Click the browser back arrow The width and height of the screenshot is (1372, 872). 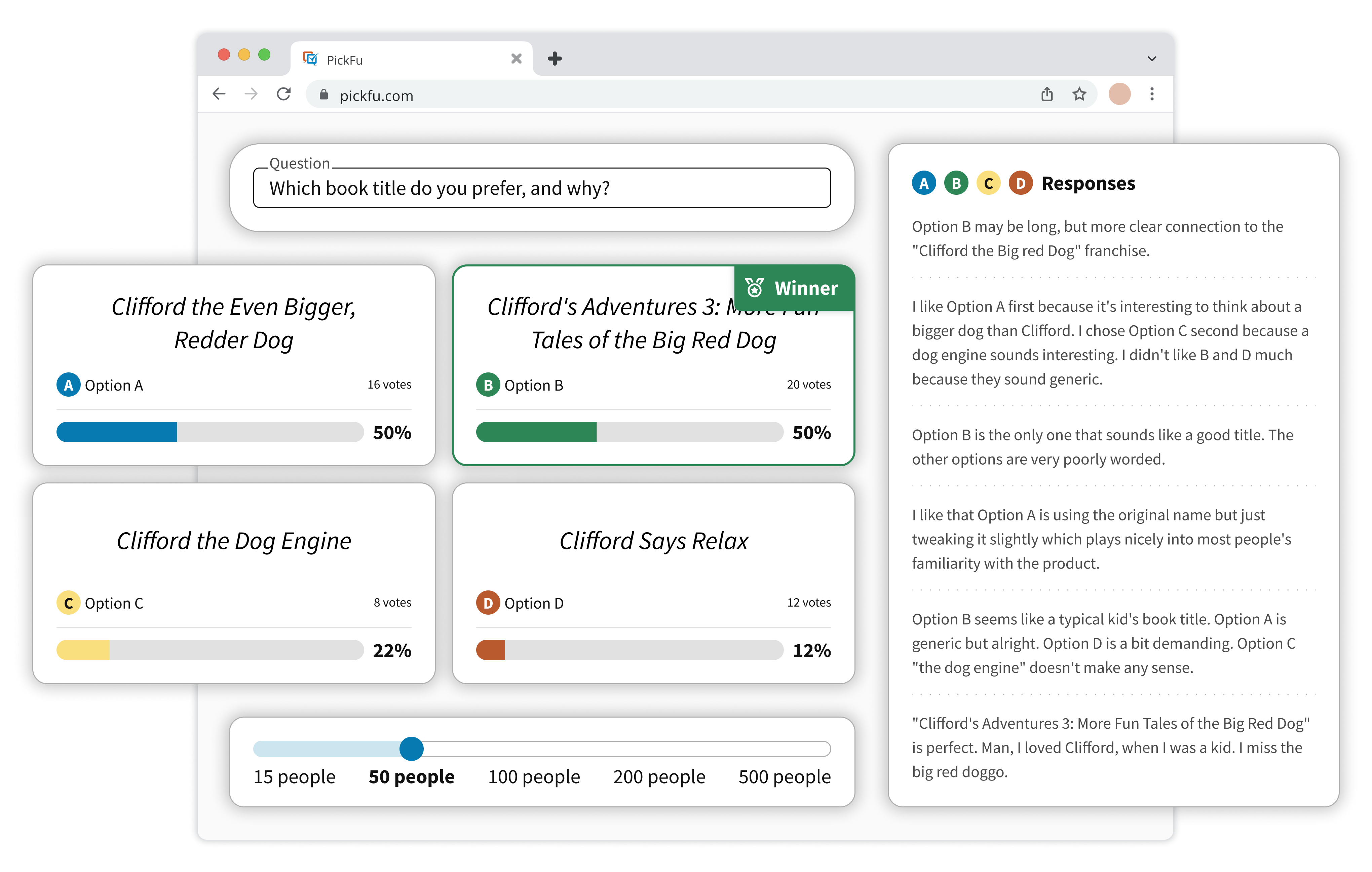click(219, 94)
